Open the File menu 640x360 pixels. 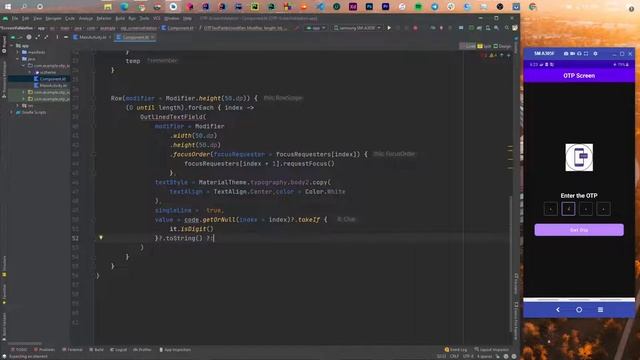15,18
